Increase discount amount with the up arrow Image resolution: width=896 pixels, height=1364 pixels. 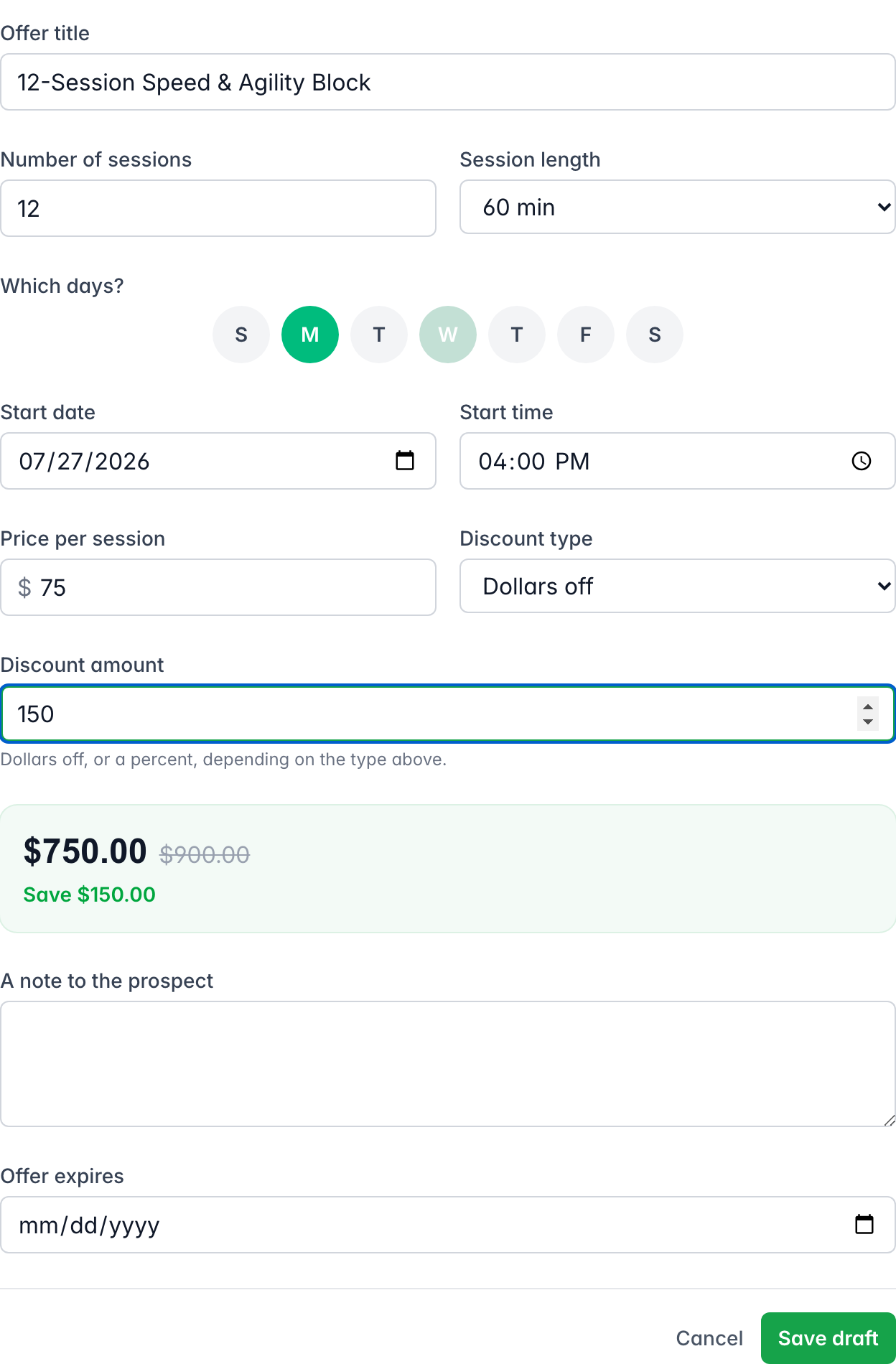[x=868, y=706]
